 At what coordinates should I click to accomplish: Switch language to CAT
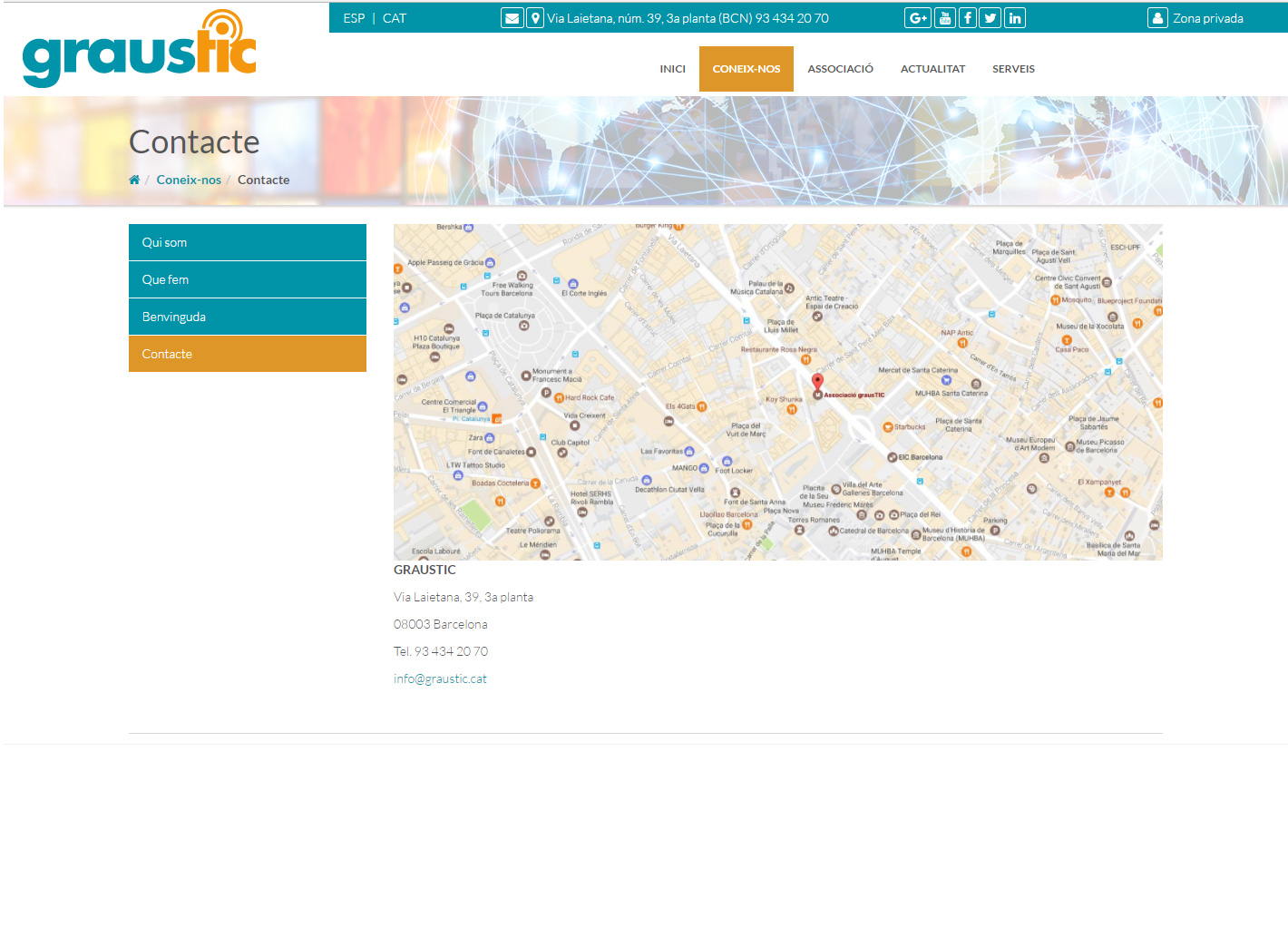[395, 18]
